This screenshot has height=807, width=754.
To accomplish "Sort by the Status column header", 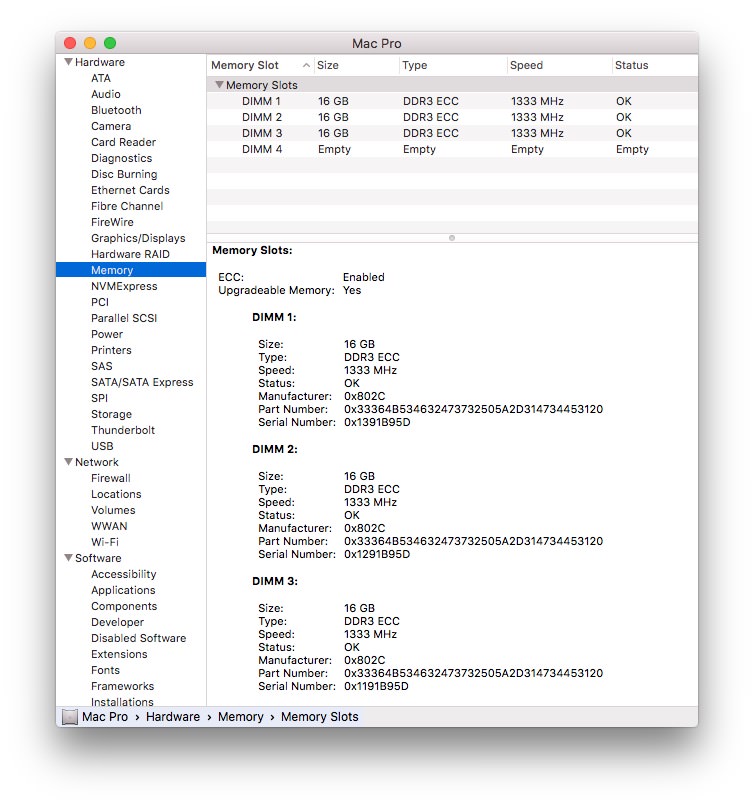I will (x=656, y=65).
